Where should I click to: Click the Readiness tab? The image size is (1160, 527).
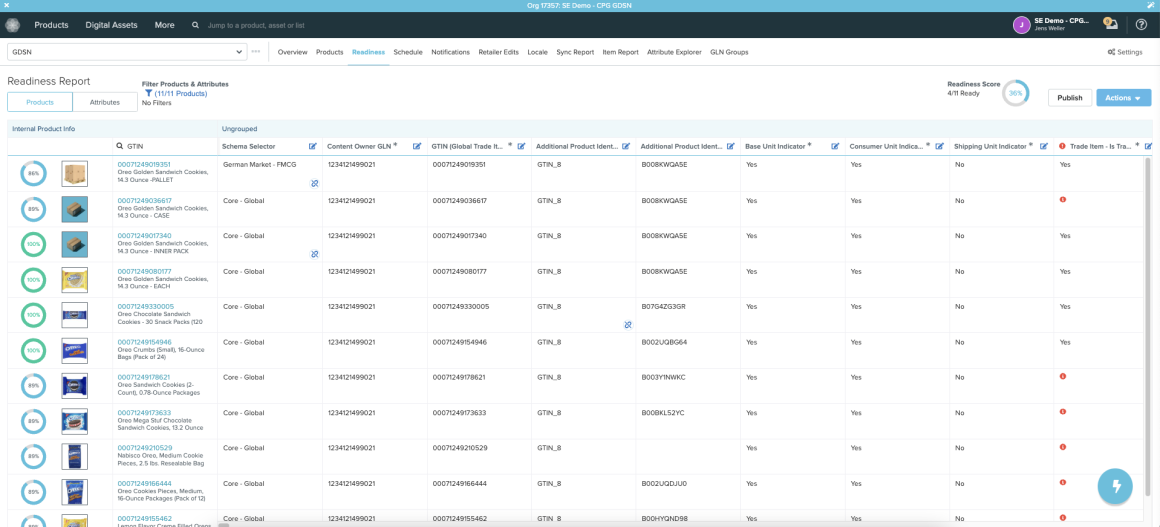coord(368,53)
